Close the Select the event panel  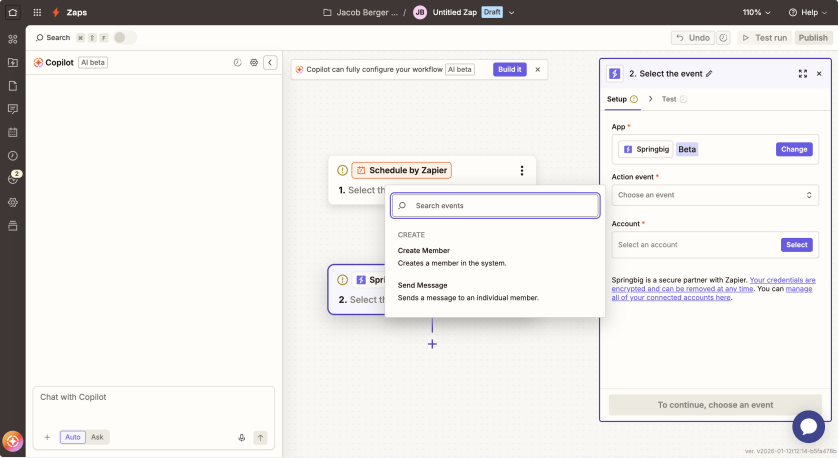tap(819, 74)
